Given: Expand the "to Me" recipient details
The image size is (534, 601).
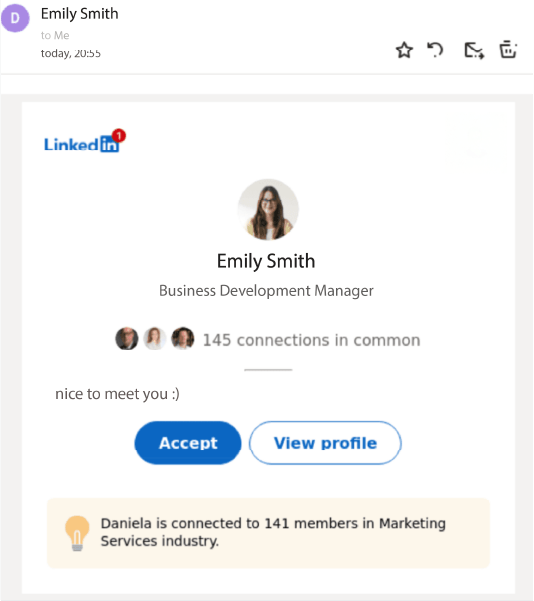Looking at the screenshot, I should click(55, 35).
